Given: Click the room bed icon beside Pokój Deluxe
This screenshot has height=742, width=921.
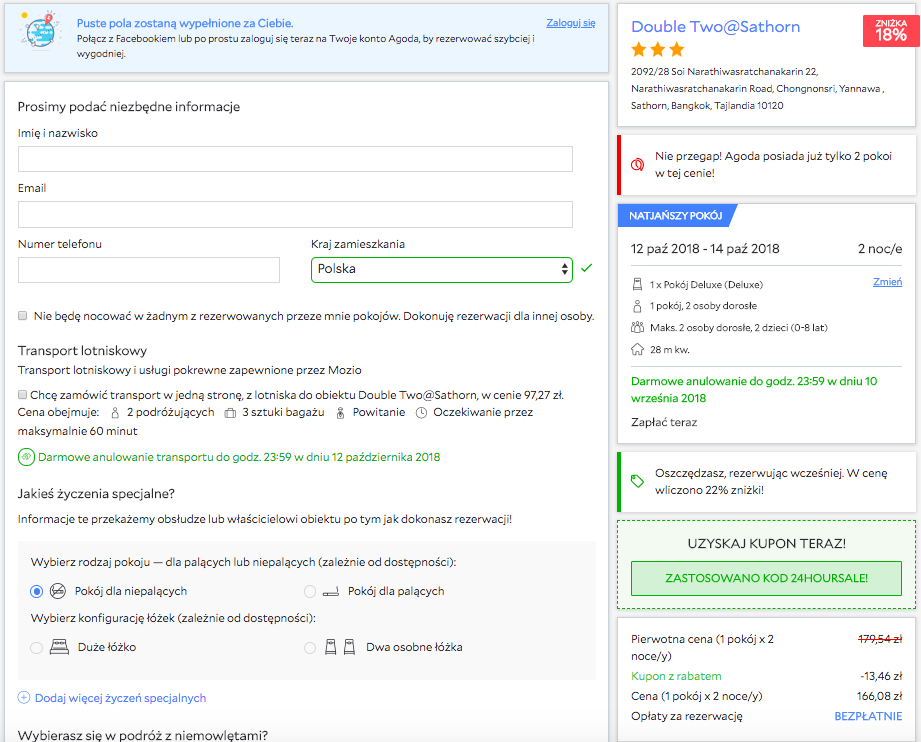Looking at the screenshot, I should (637, 285).
